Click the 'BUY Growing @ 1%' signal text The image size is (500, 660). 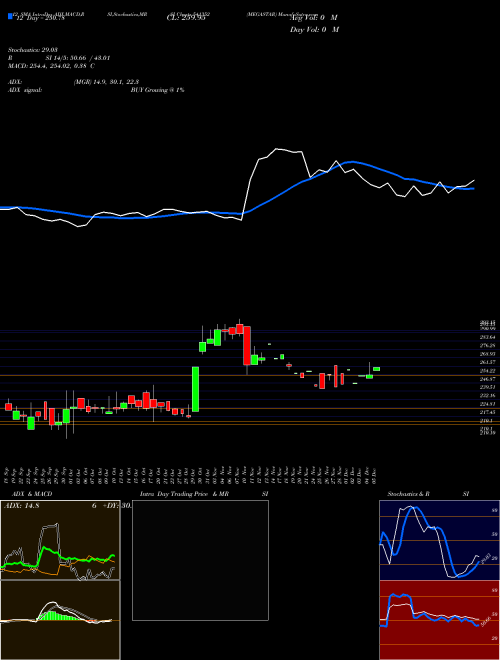(x=157, y=90)
